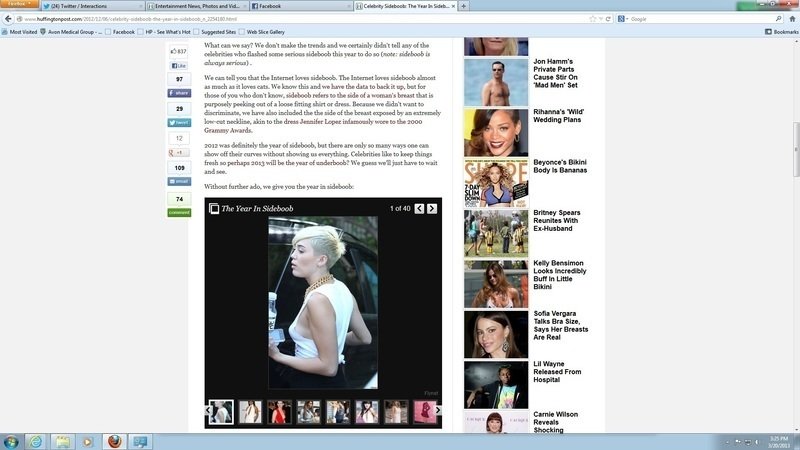
Task: Switch to the Twitter Interactions tab
Action: [x=92, y=6]
